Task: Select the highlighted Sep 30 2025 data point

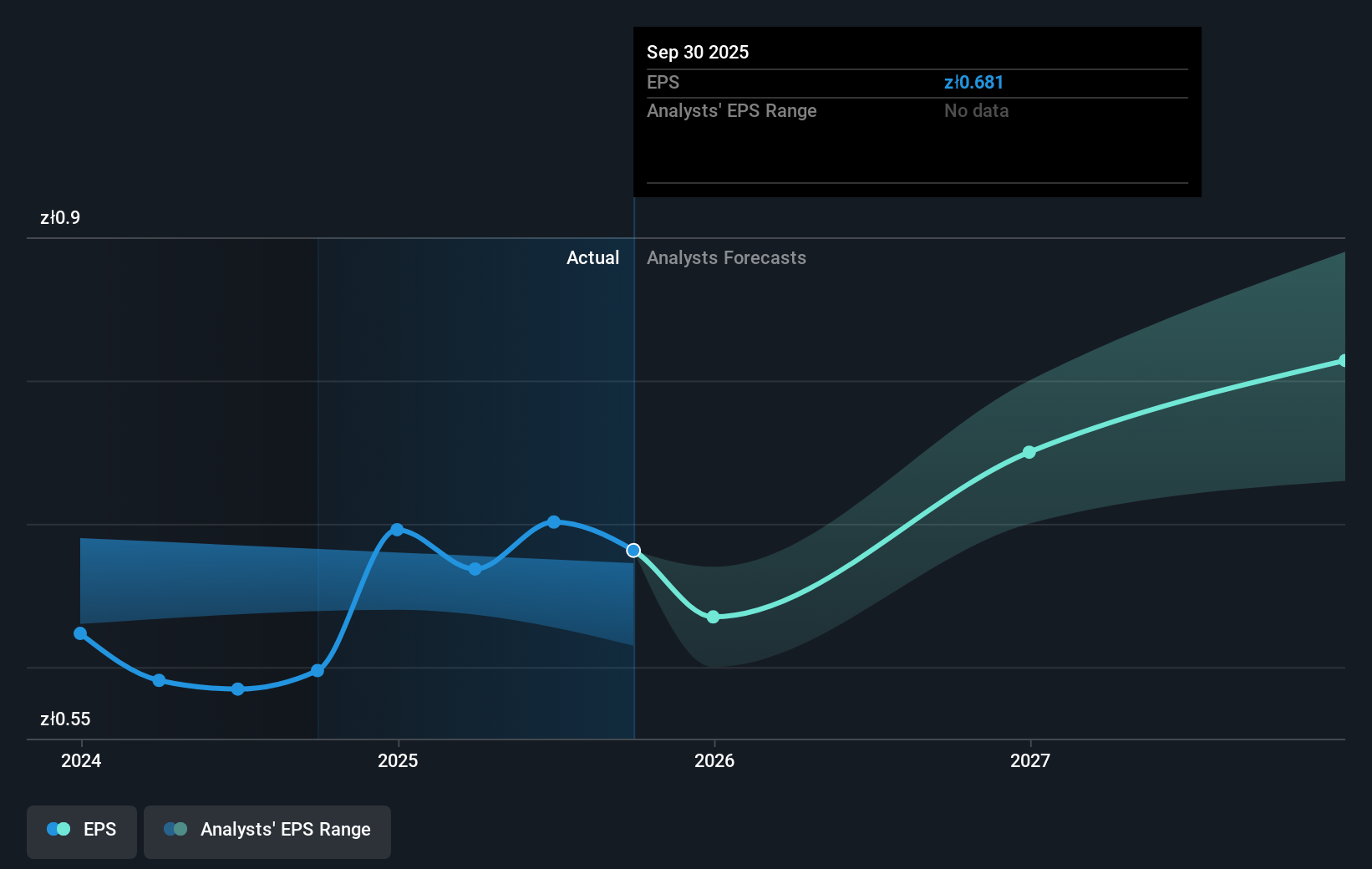Action: point(633,550)
